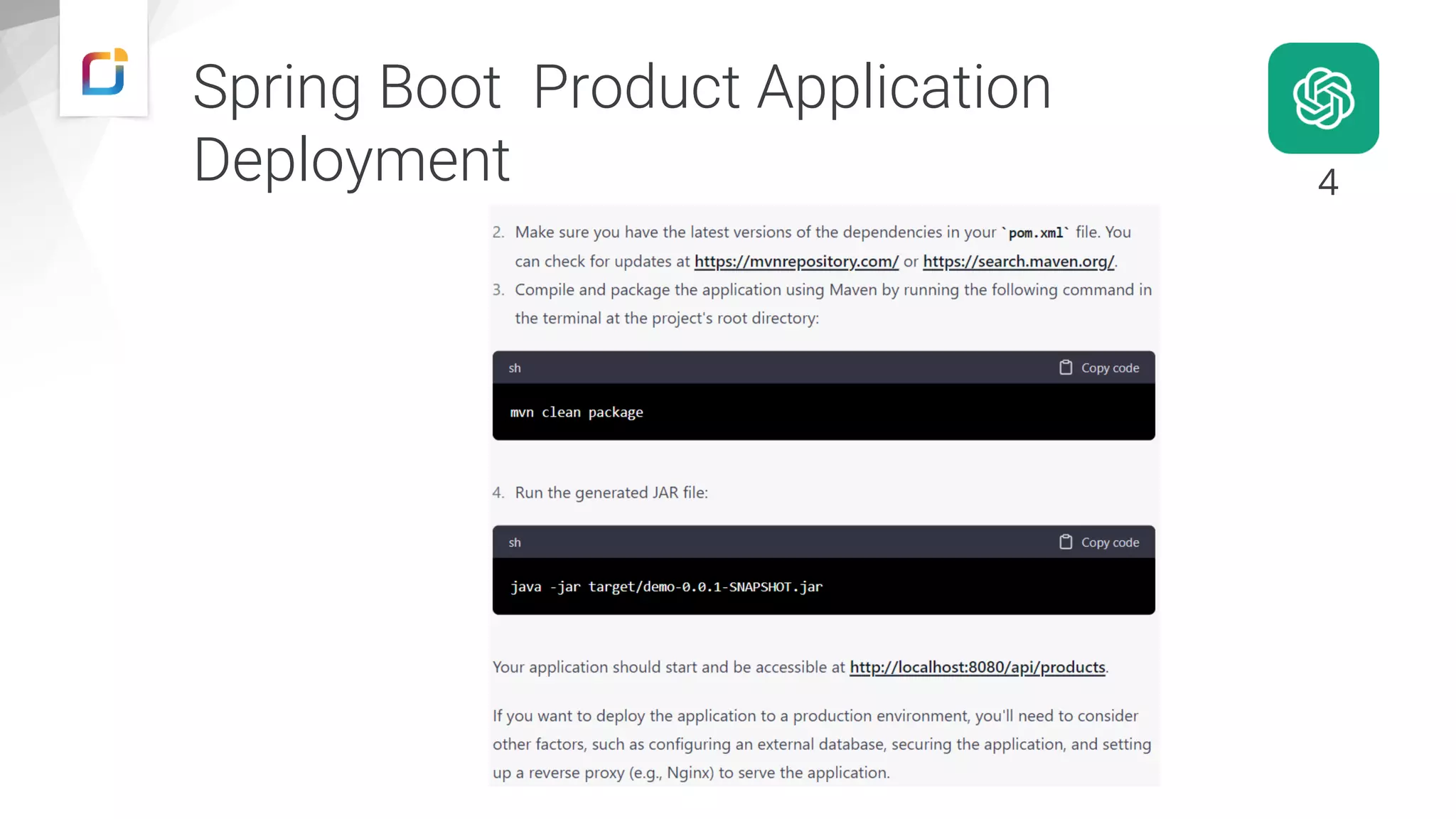Click the colorful square logo icon
The height and width of the screenshot is (819, 1456).
click(x=104, y=72)
